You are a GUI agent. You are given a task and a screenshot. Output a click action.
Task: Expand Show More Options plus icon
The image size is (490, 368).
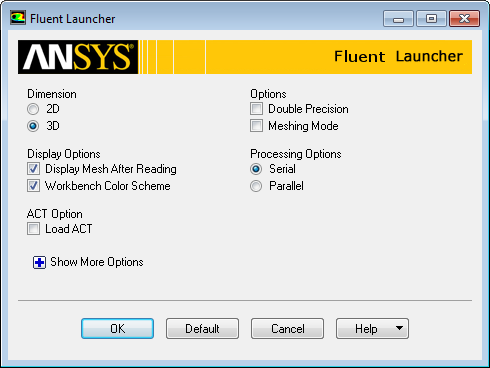click(x=39, y=263)
